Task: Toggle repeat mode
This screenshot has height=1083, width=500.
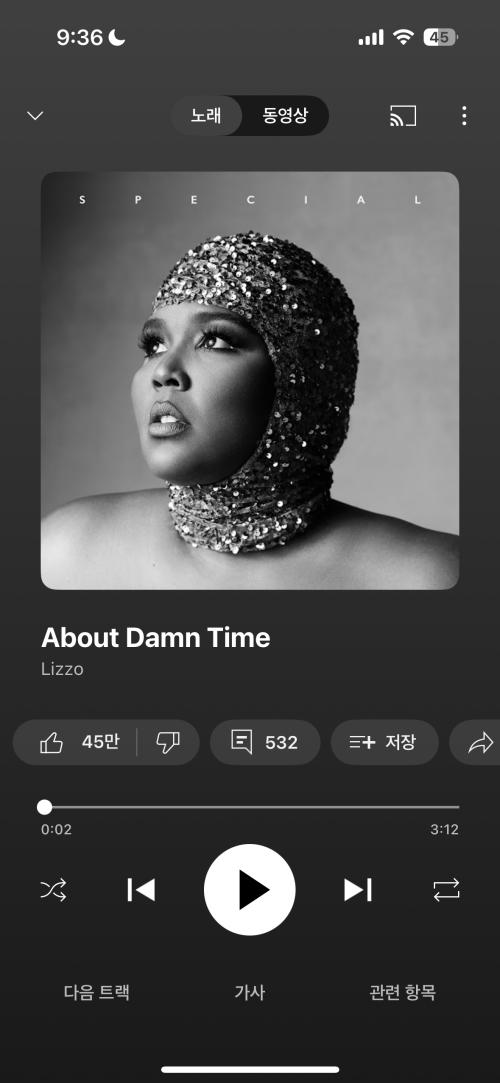Action: pyautogui.click(x=446, y=890)
